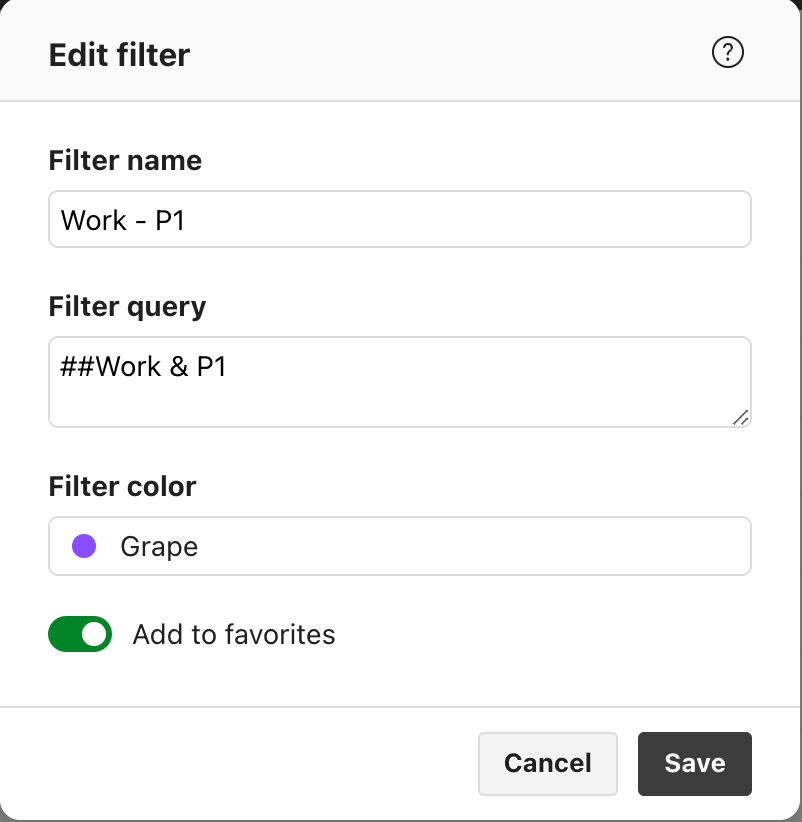Click the Save button in the footer
This screenshot has height=822, width=802.
tap(694, 763)
